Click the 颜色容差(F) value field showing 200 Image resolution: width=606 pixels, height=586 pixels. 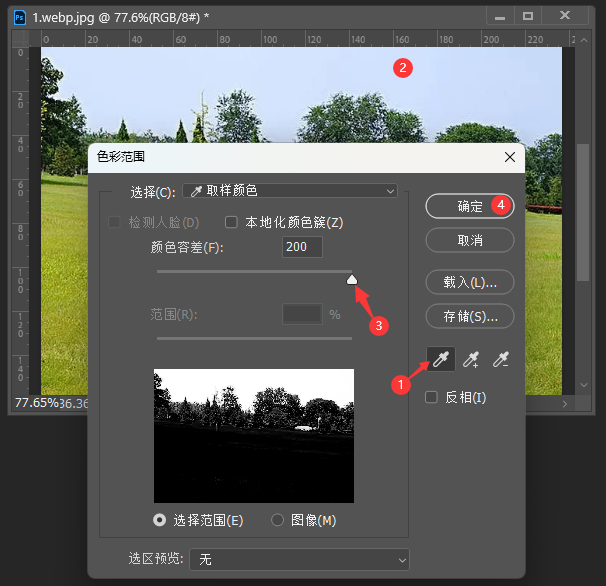(x=302, y=247)
